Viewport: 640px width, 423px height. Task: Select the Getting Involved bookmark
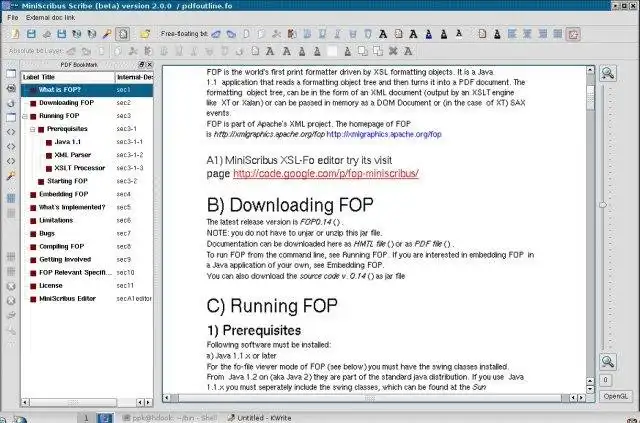(x=65, y=260)
